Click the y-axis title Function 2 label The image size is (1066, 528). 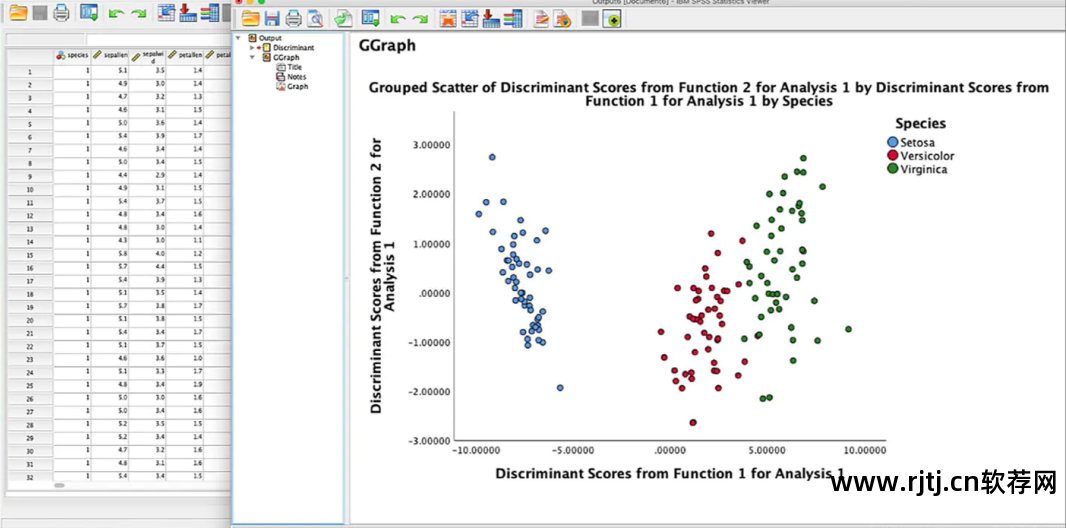(383, 276)
